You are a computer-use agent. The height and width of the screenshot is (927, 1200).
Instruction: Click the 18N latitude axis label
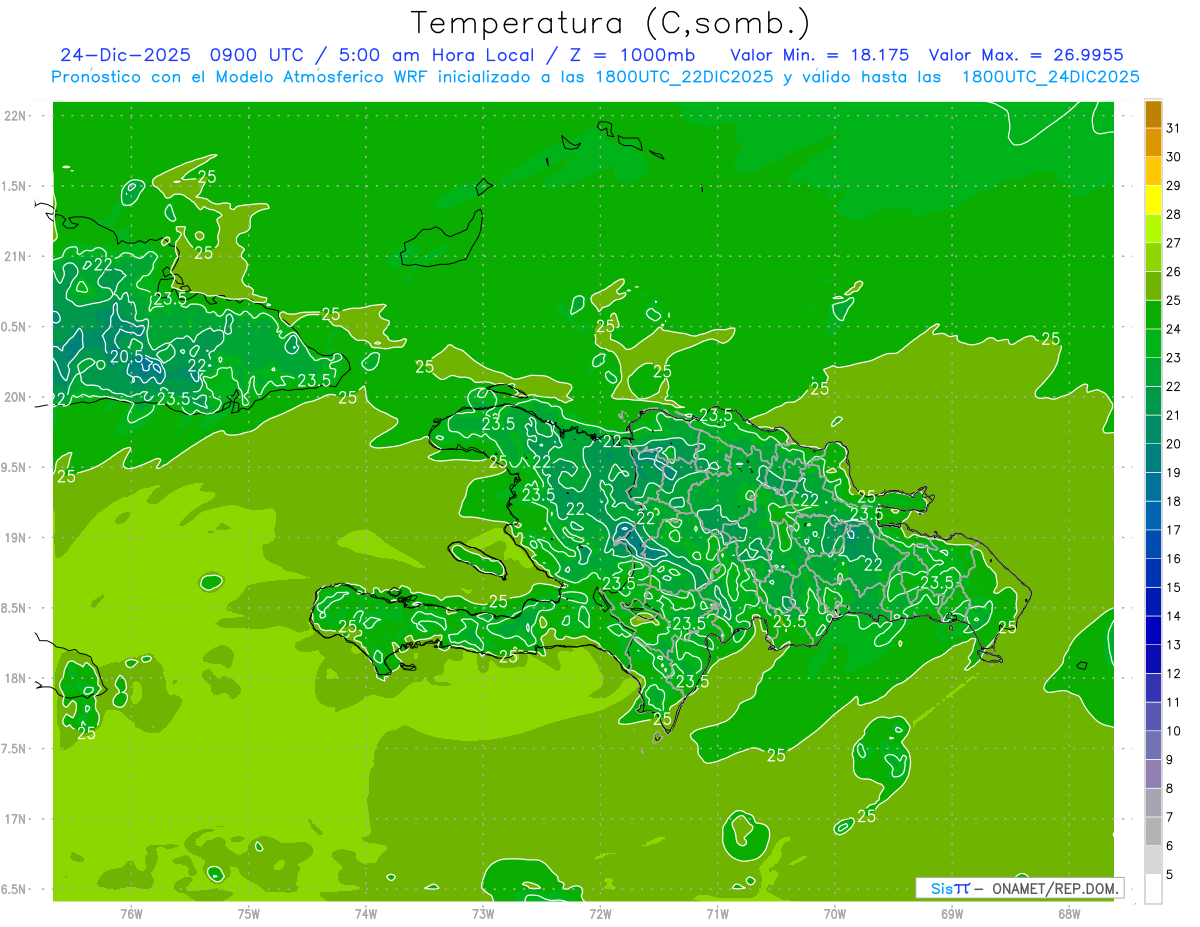[x=16, y=678]
